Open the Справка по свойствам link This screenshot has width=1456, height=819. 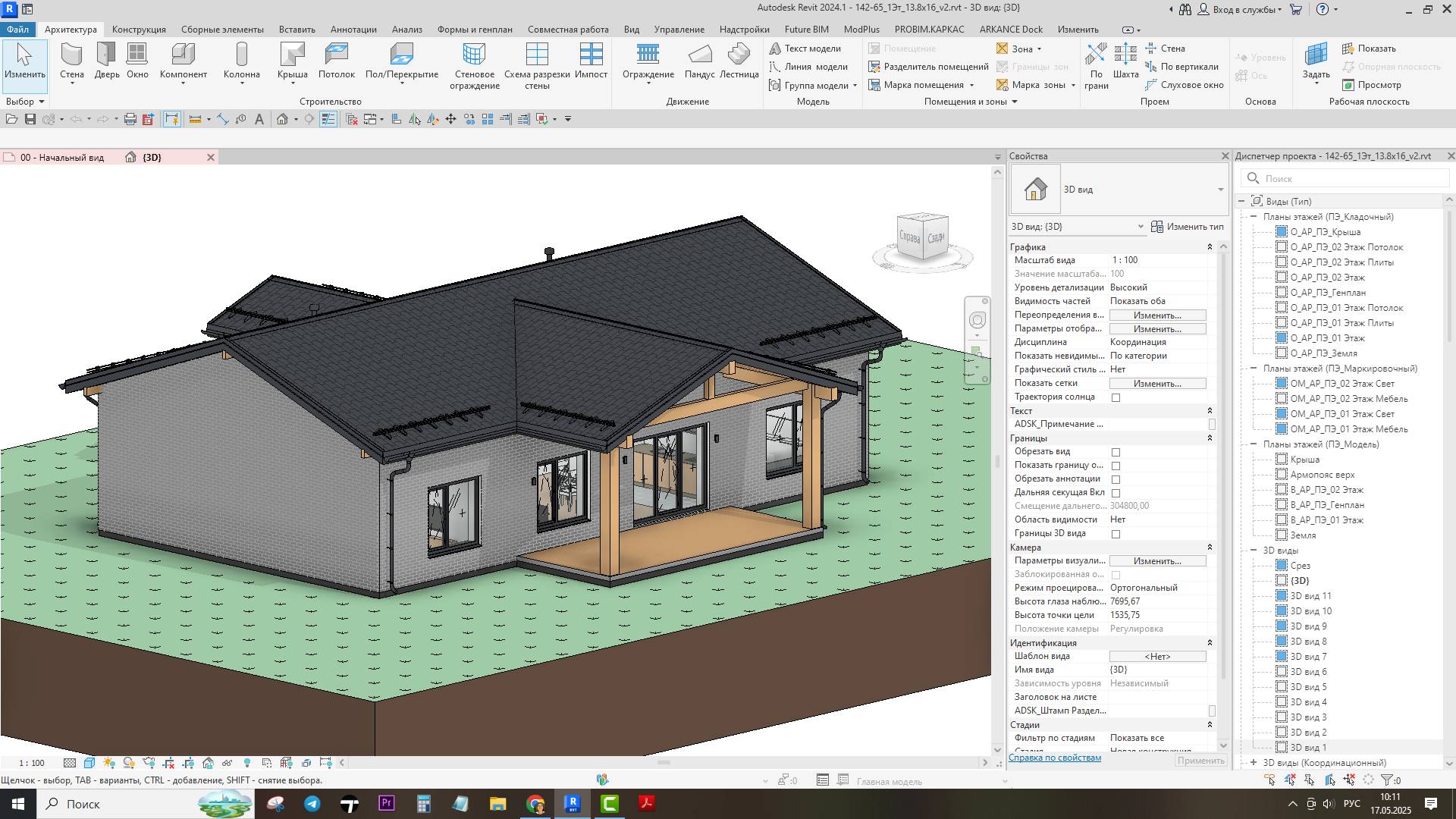(1055, 758)
